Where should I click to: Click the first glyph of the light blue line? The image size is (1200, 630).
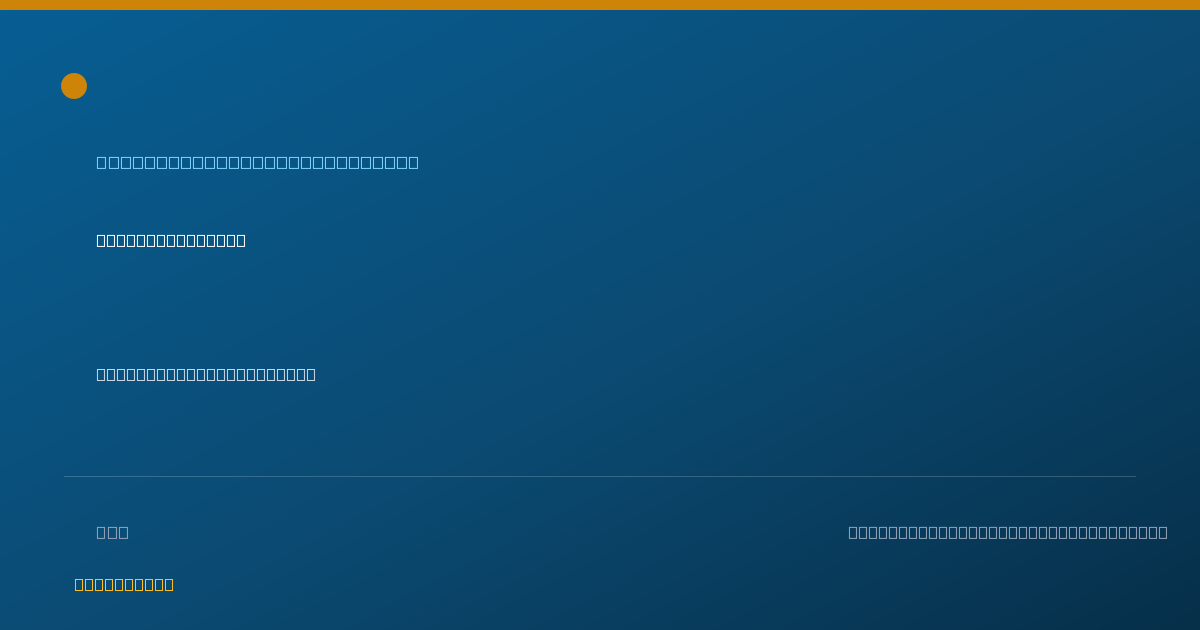pos(102,162)
